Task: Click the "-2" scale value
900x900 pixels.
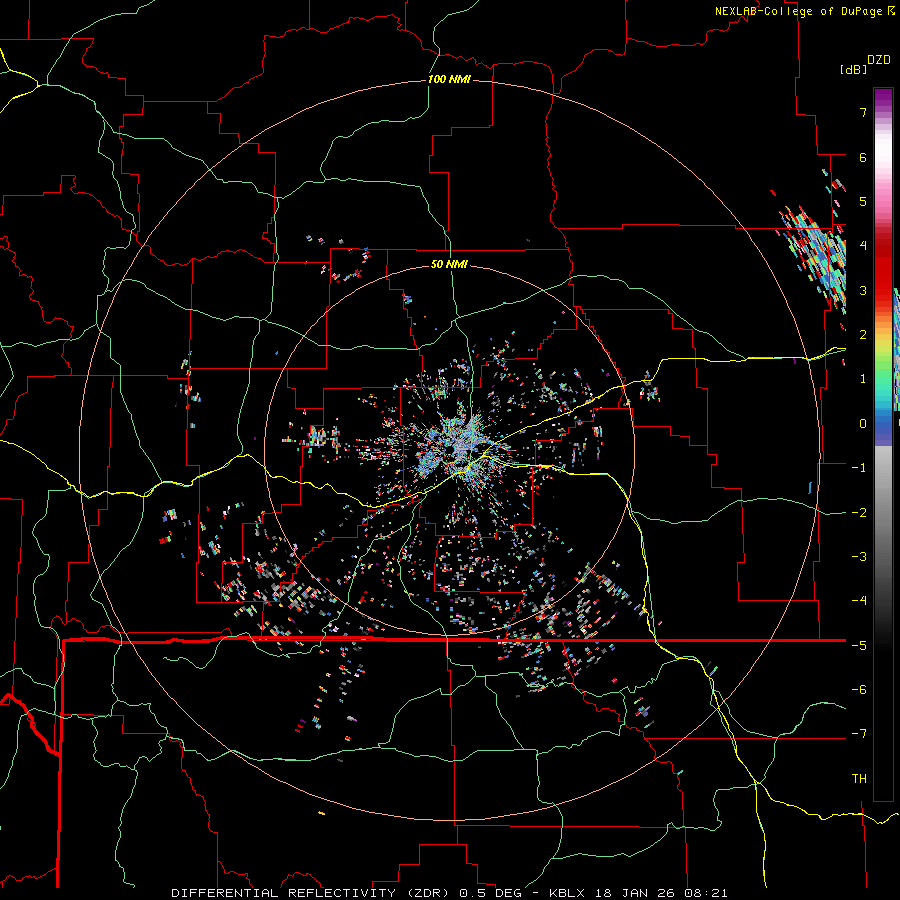Action: tap(859, 512)
